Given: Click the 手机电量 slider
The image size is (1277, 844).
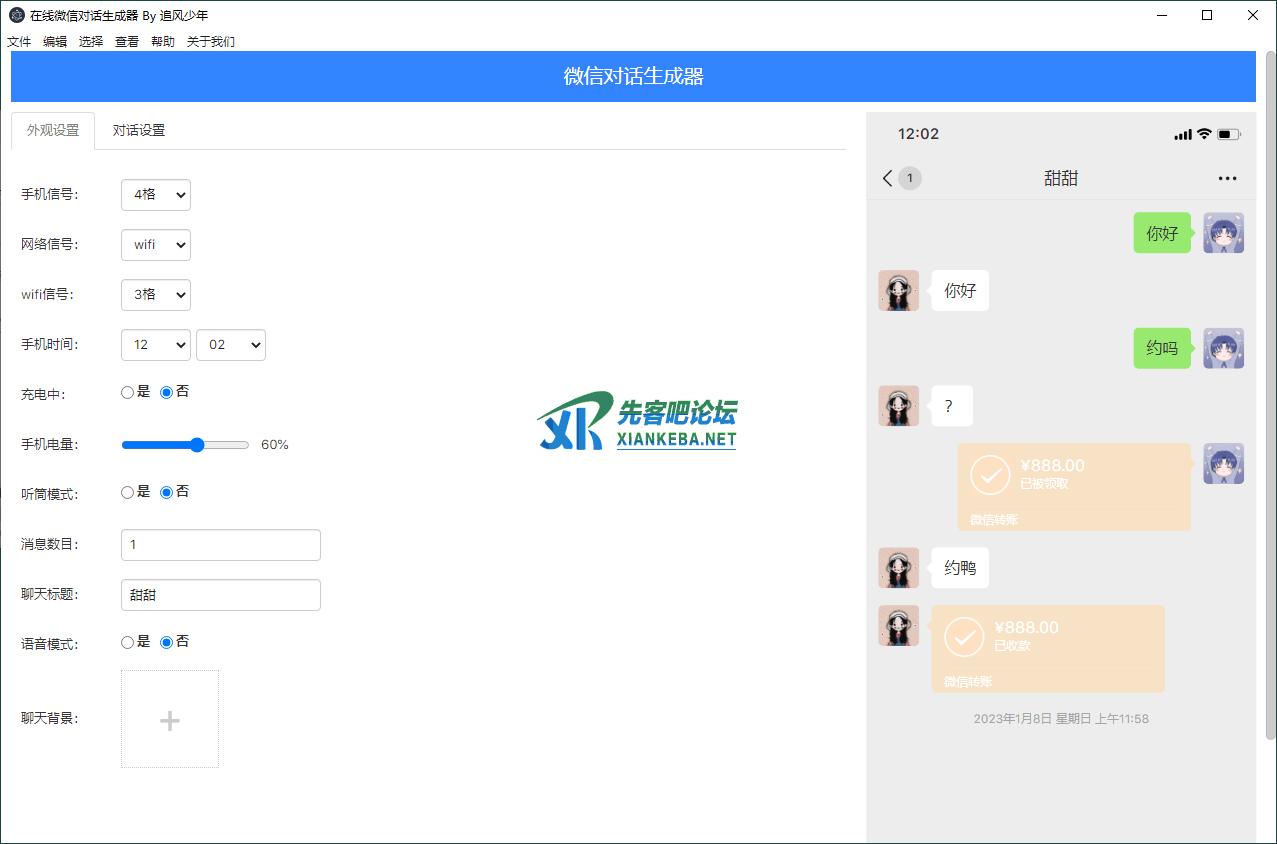Looking at the screenshot, I should point(185,445).
